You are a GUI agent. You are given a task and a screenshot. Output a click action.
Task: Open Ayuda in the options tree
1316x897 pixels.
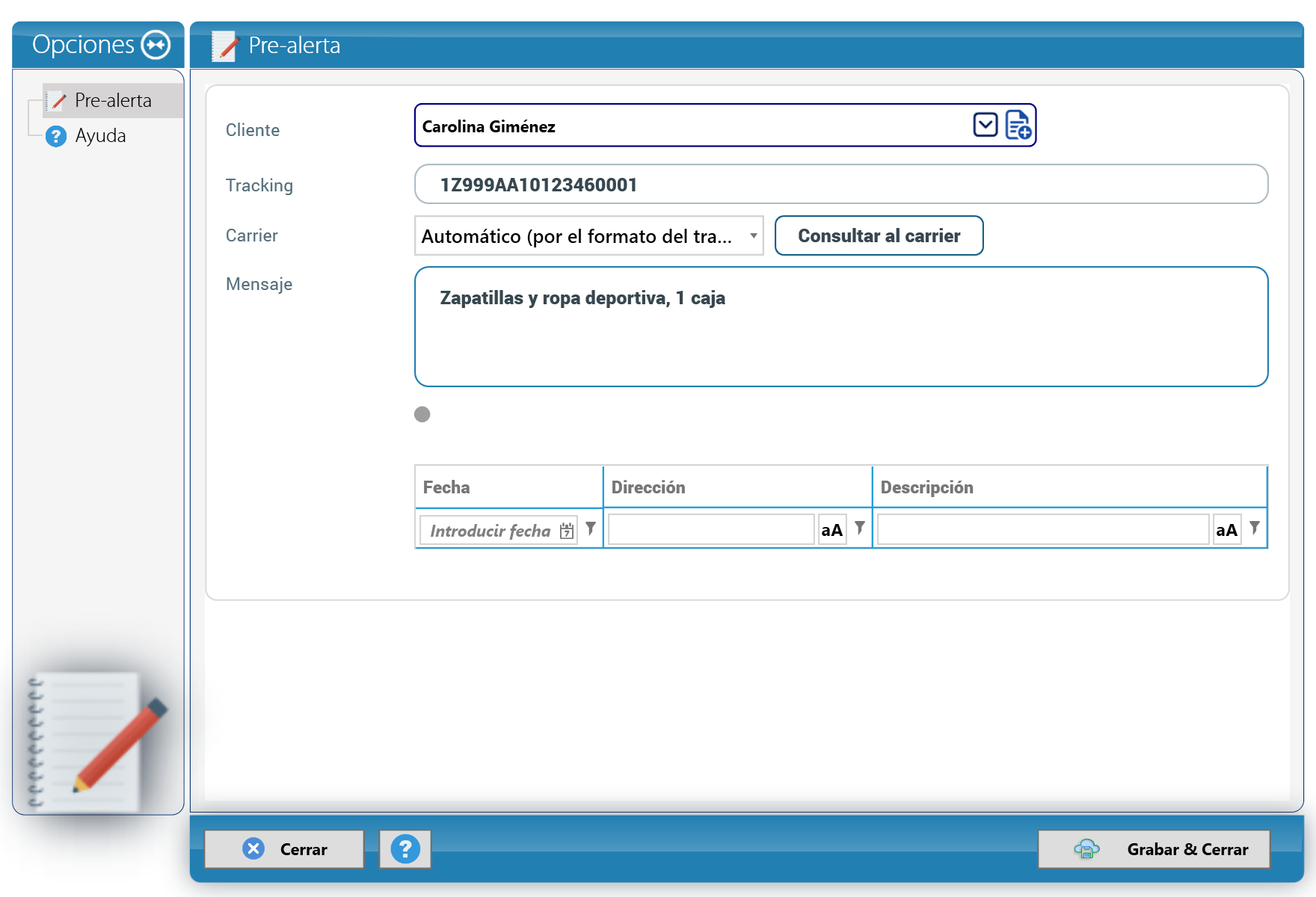point(100,136)
